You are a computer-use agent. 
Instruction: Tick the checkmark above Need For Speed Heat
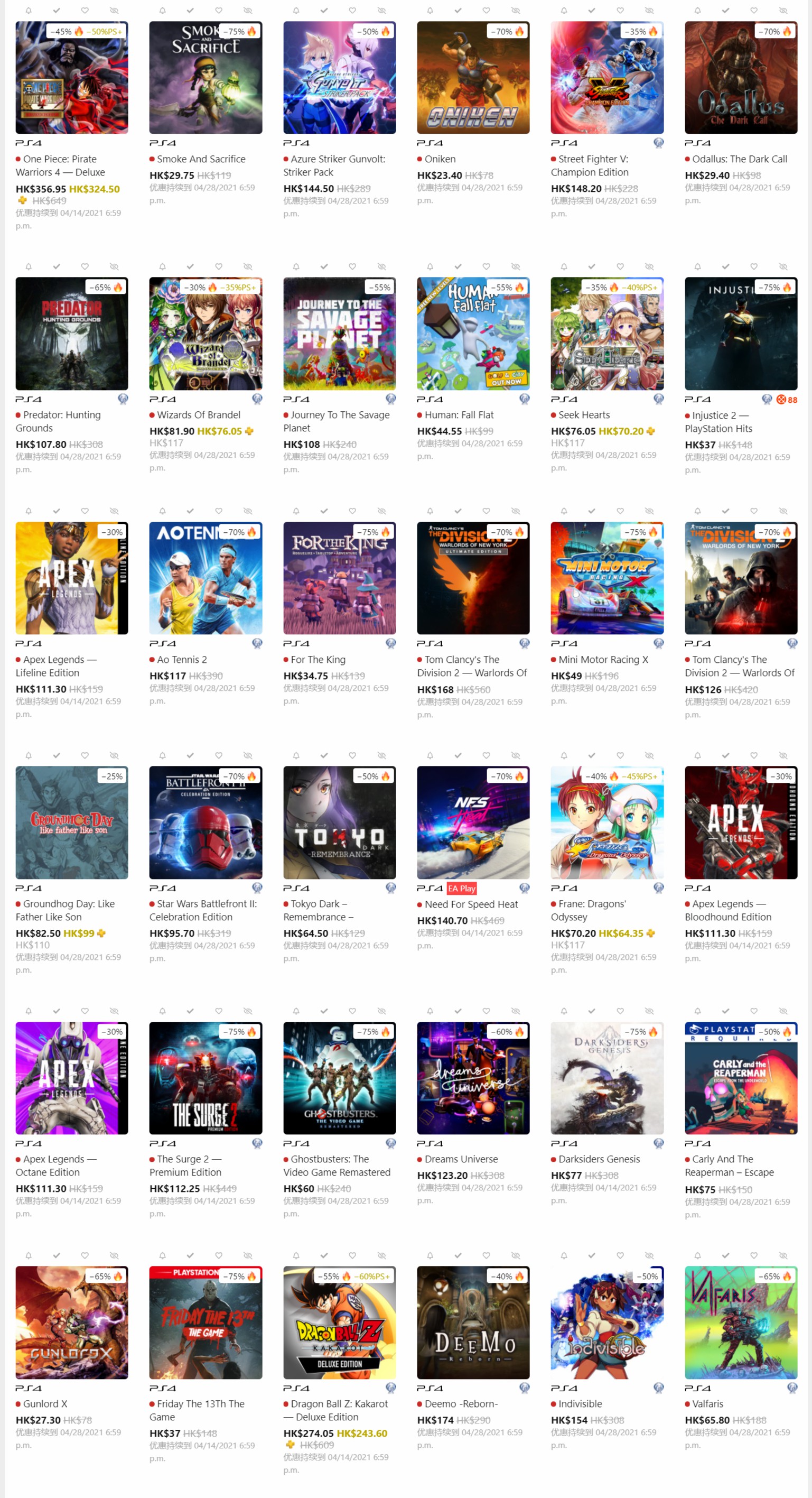tap(458, 755)
